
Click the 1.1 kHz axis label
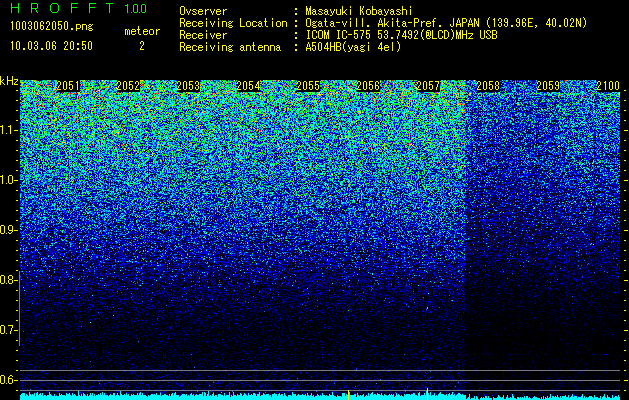point(8,131)
